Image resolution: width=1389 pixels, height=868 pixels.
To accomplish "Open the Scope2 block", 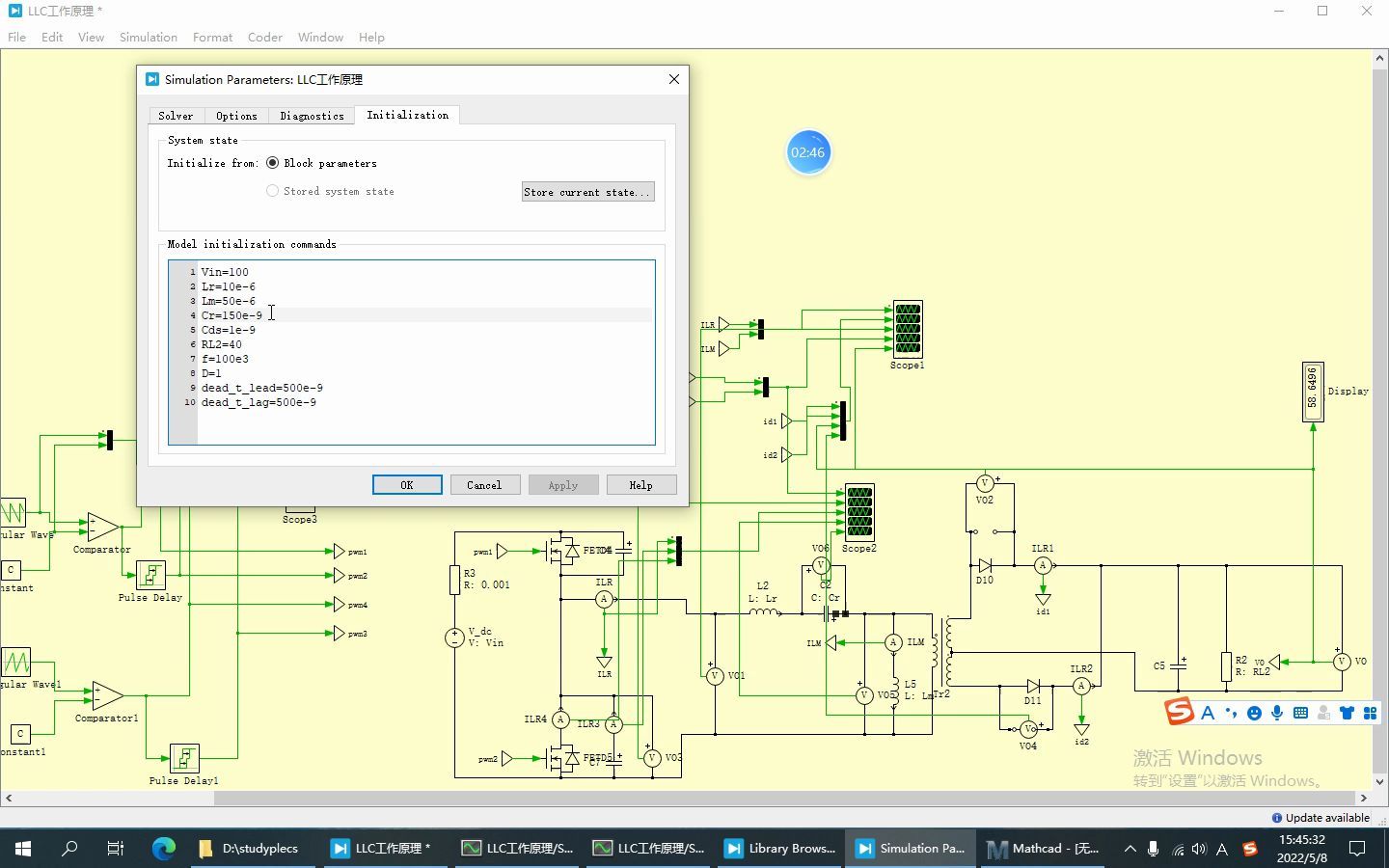I will pos(859,512).
